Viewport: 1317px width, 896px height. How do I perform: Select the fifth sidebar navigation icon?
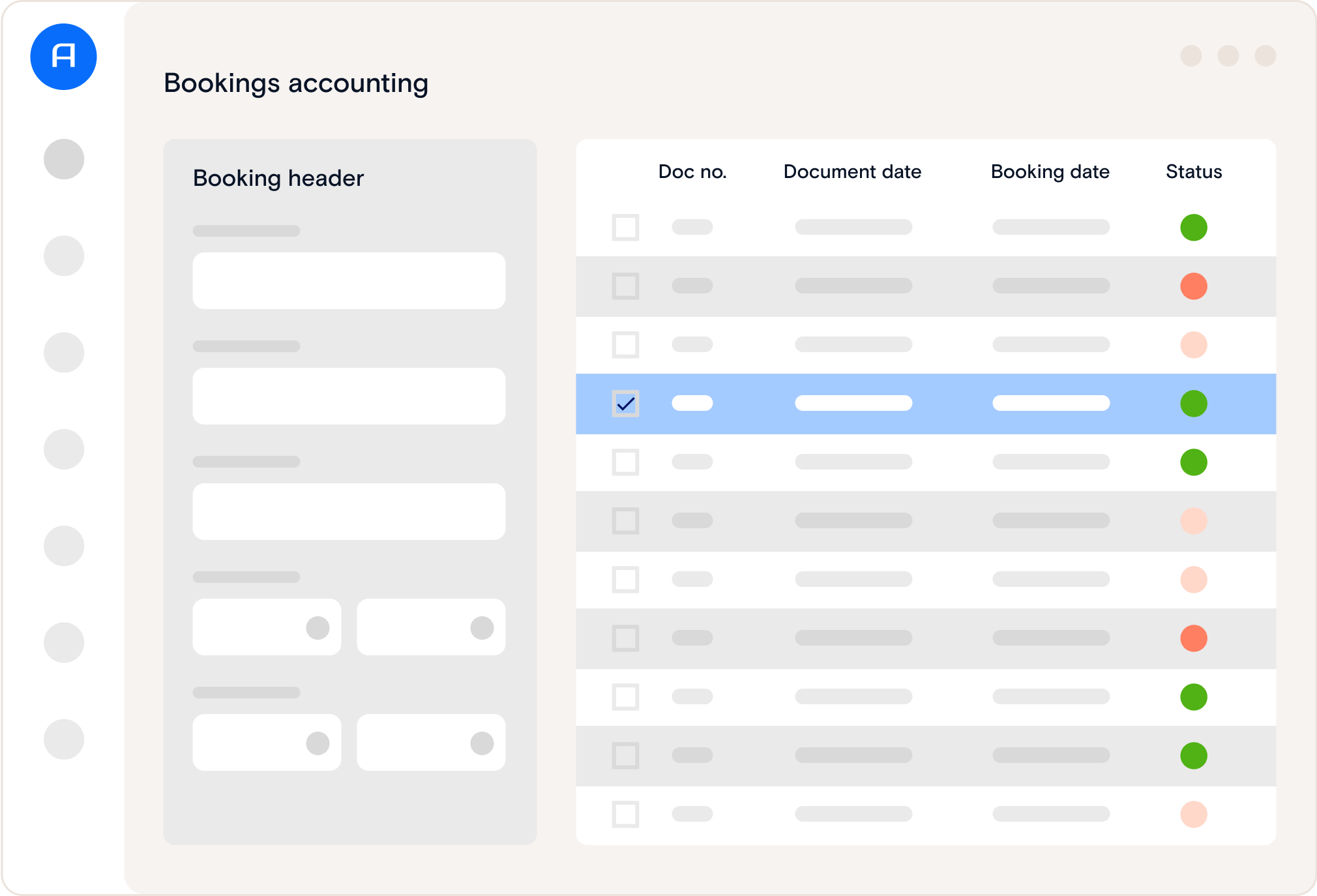click(x=63, y=546)
